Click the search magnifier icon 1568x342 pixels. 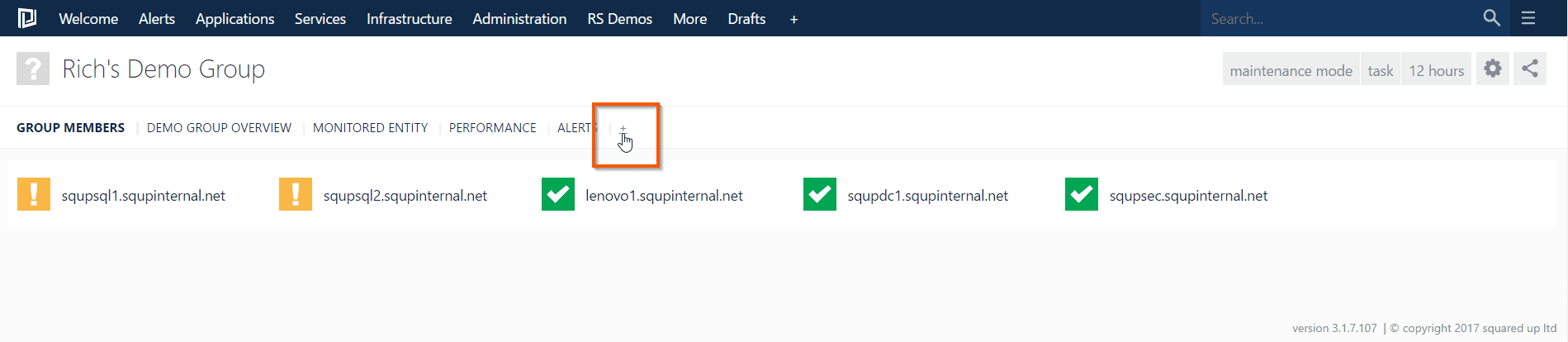click(x=1491, y=18)
